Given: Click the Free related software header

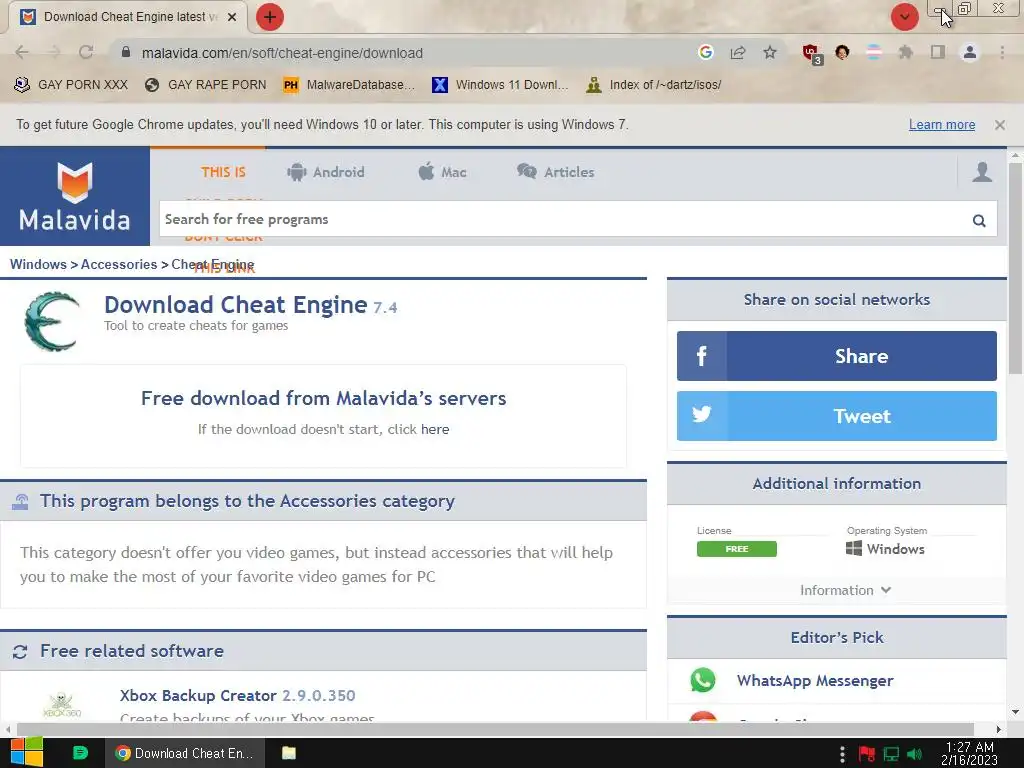Looking at the screenshot, I should 323,651.
